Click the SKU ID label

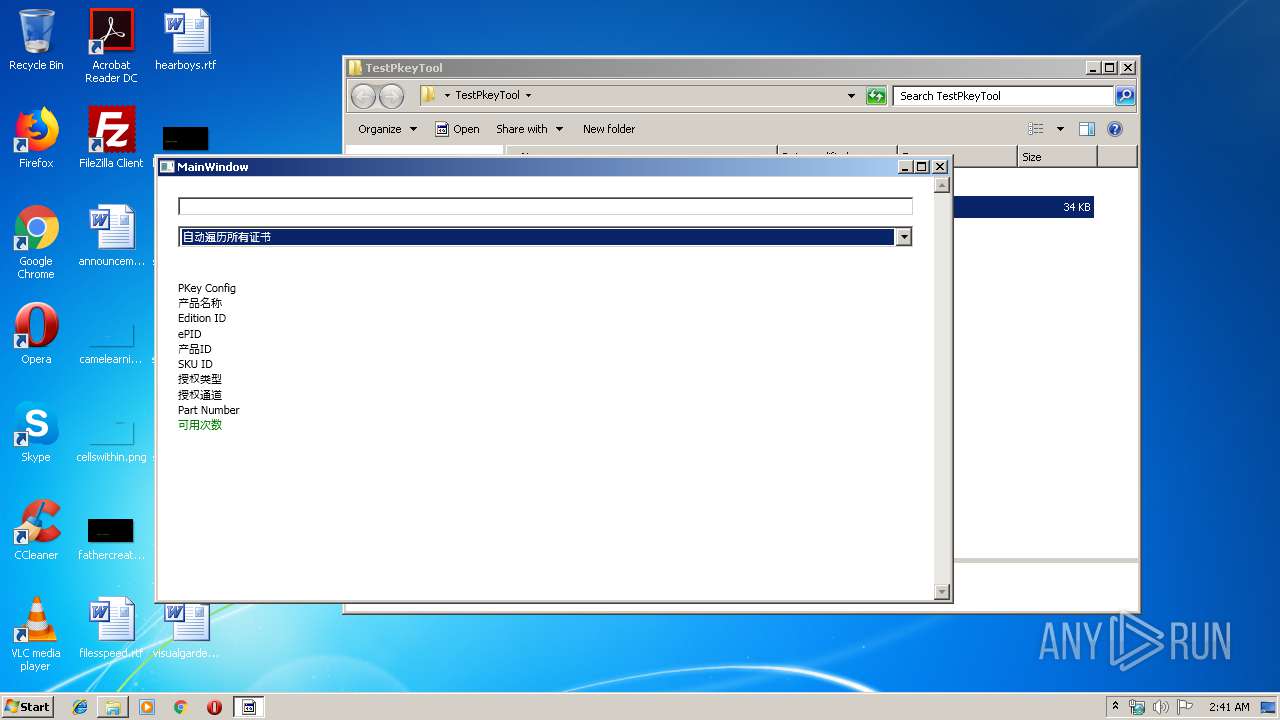click(195, 364)
